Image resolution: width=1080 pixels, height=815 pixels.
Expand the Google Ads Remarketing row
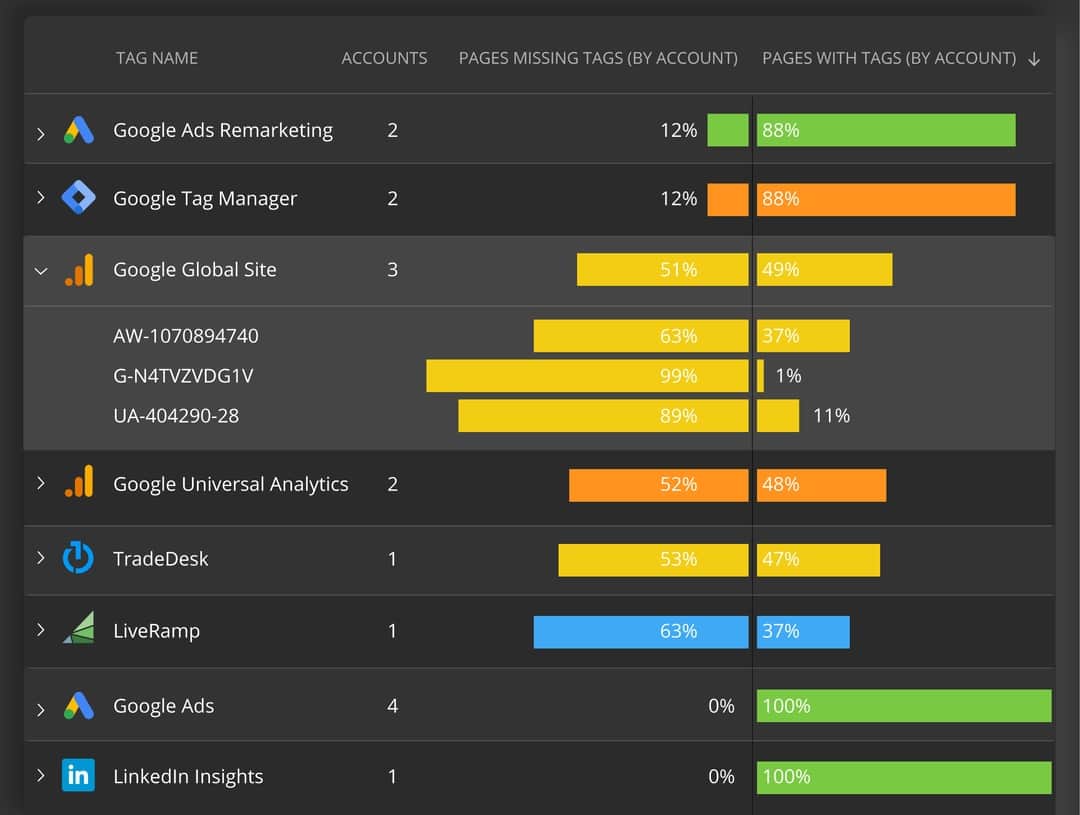click(x=41, y=133)
